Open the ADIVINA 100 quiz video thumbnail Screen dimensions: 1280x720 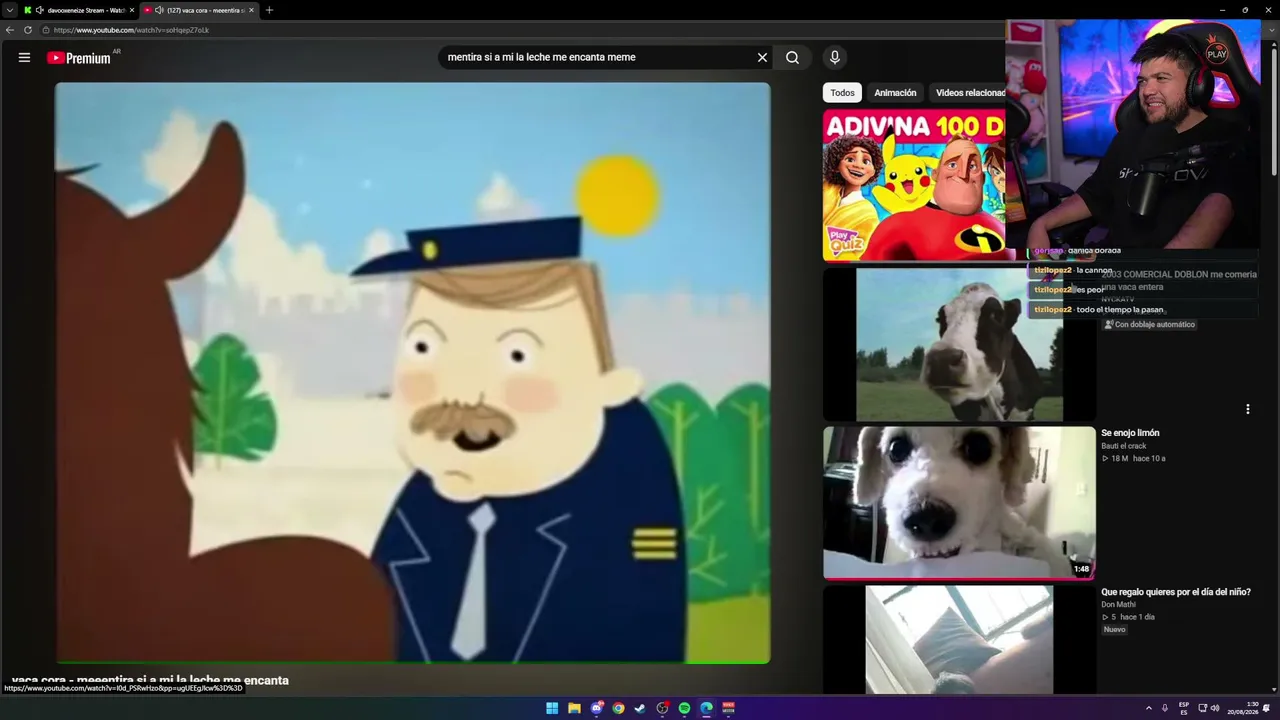(913, 185)
